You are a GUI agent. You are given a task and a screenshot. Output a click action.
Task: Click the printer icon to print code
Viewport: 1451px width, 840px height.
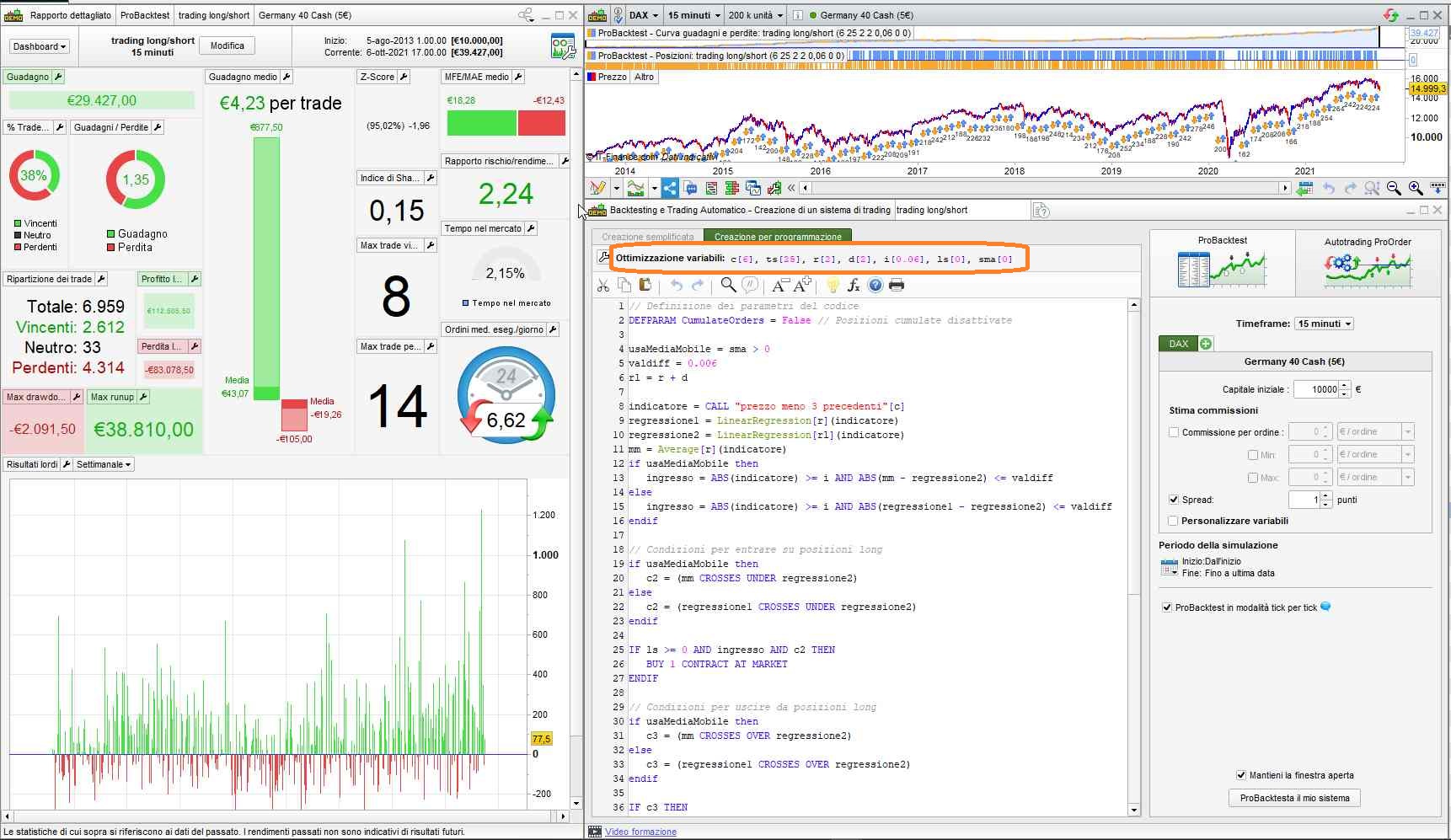point(897,286)
